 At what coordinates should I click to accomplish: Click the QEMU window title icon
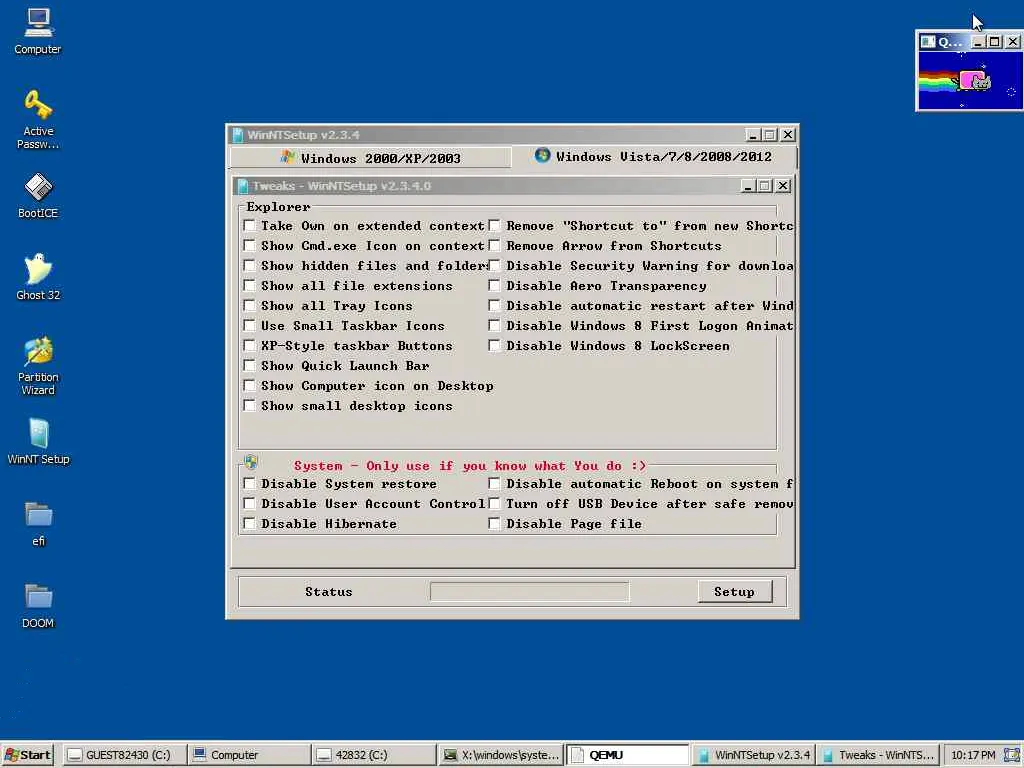click(x=927, y=42)
